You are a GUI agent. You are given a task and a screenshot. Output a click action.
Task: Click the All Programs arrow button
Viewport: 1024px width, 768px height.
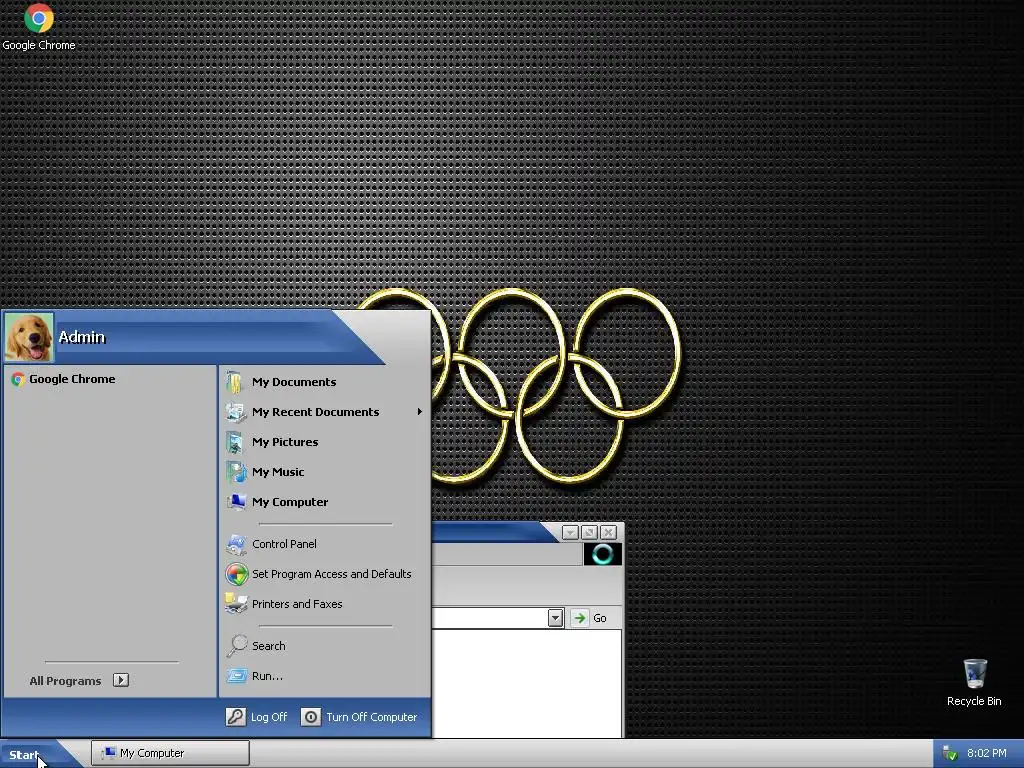(121, 680)
